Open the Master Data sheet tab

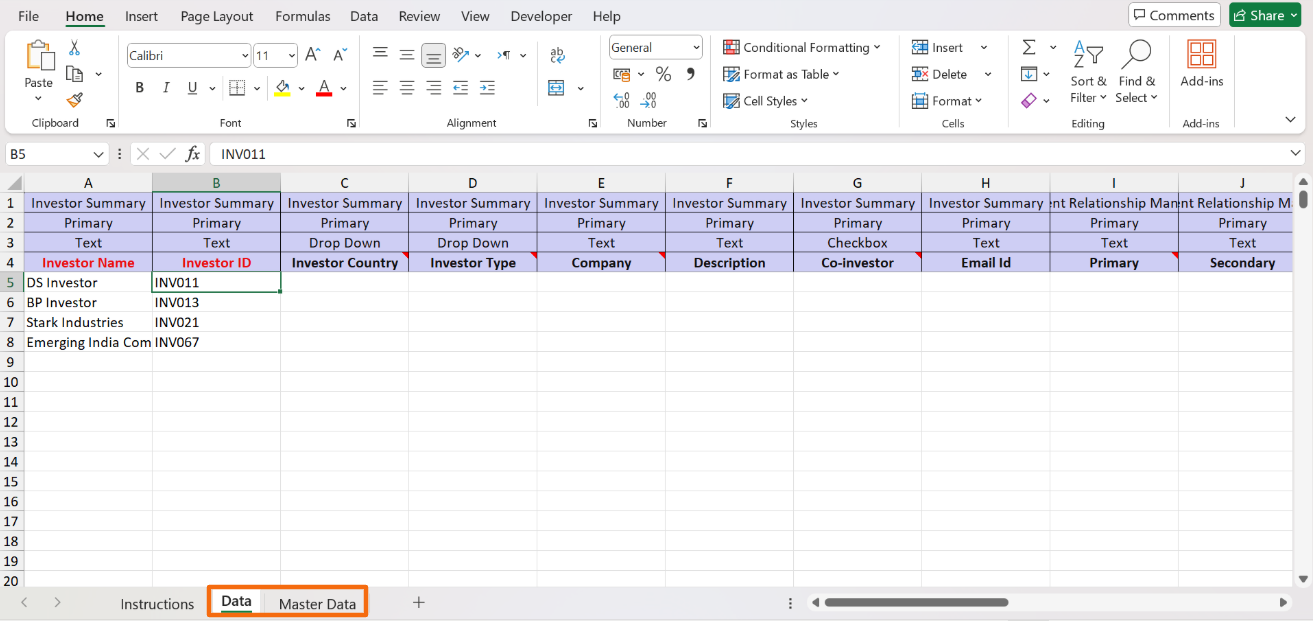(x=317, y=604)
